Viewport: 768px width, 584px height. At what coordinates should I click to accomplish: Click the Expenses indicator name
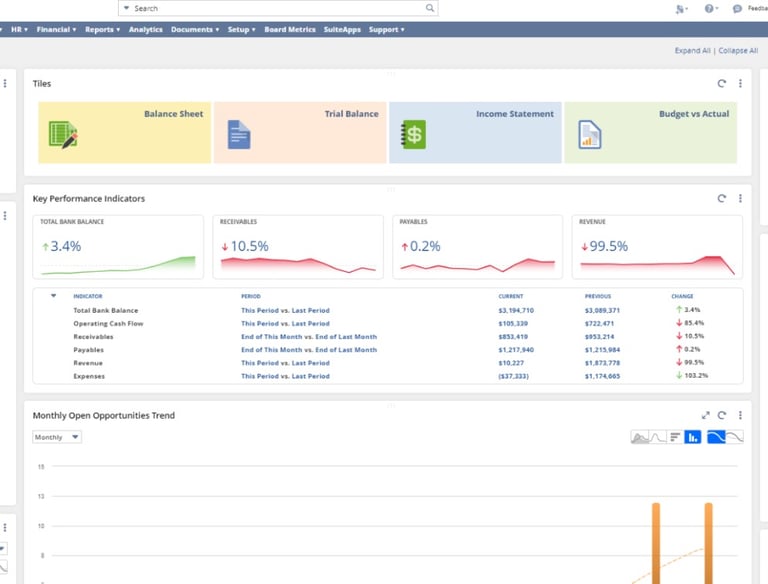click(x=89, y=376)
